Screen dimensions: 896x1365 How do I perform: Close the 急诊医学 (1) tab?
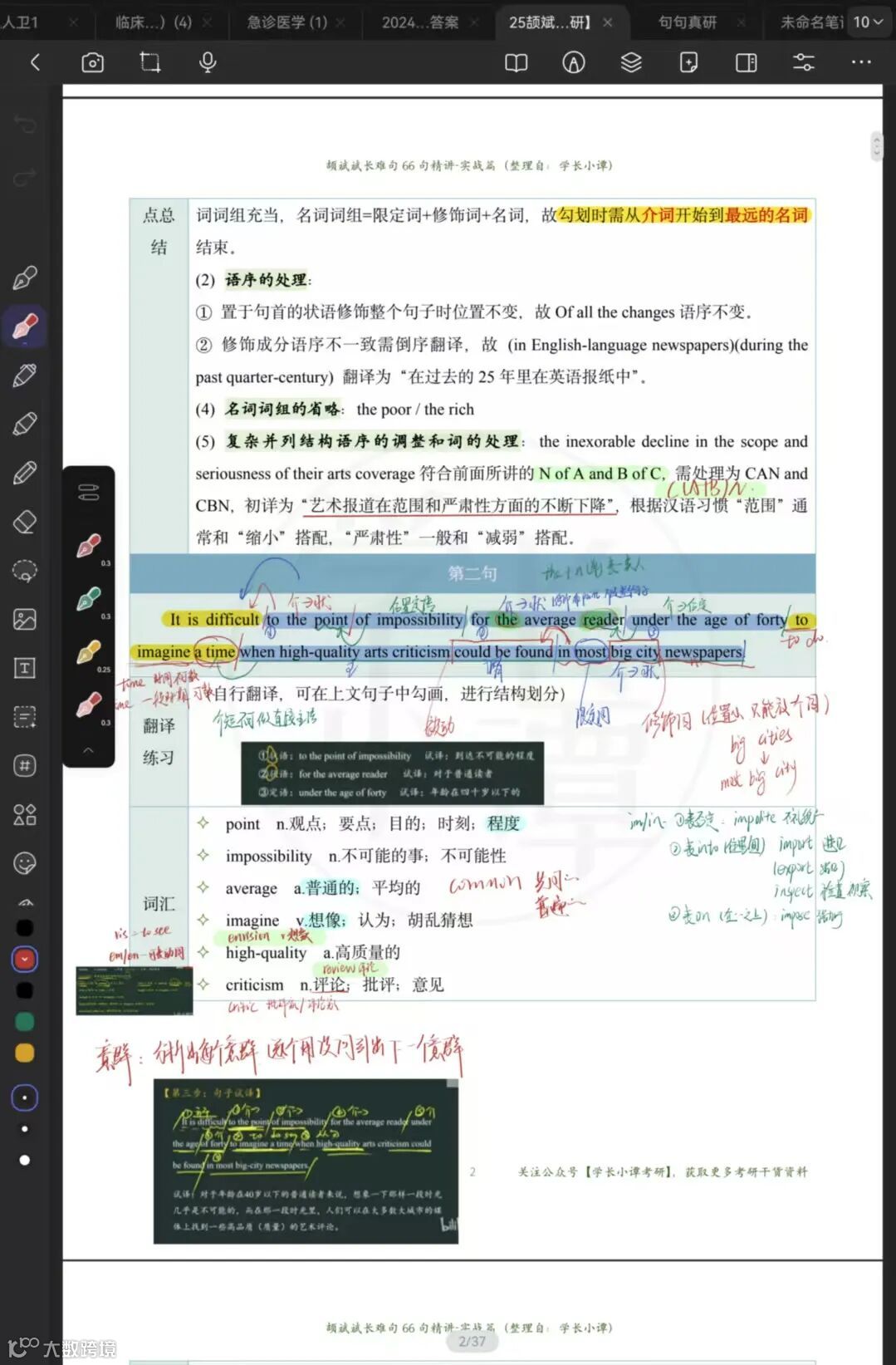340,22
